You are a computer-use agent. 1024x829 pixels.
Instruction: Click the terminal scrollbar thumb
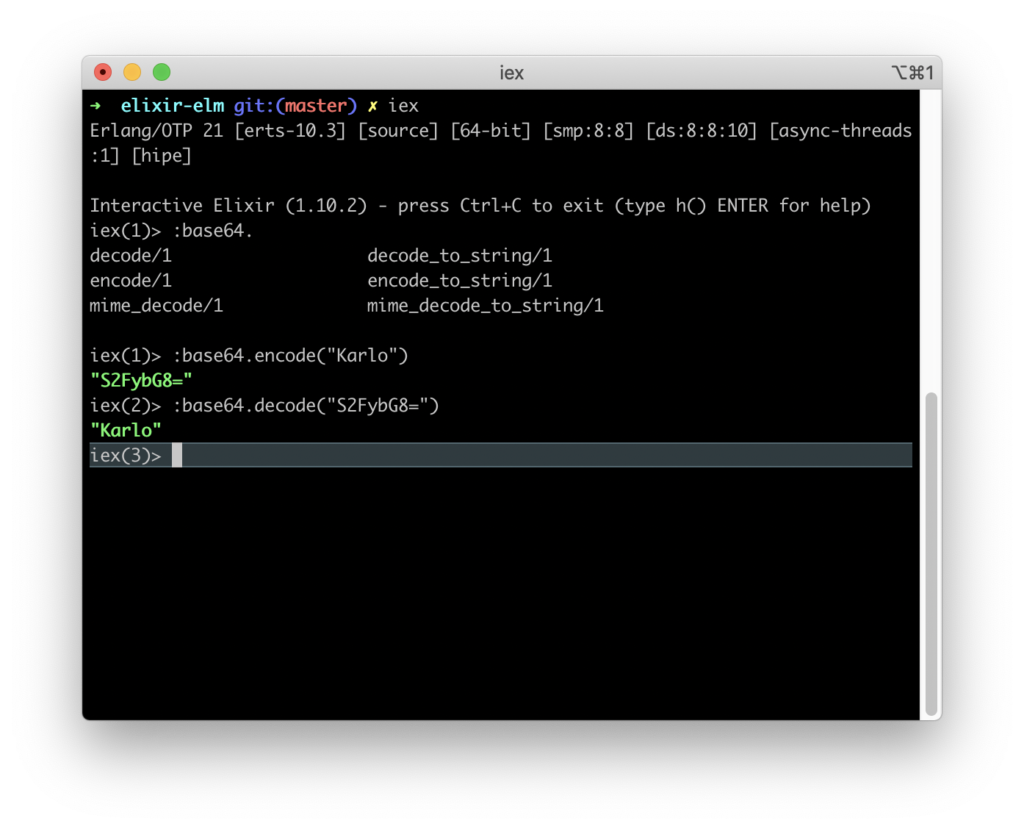pyautogui.click(x=931, y=554)
